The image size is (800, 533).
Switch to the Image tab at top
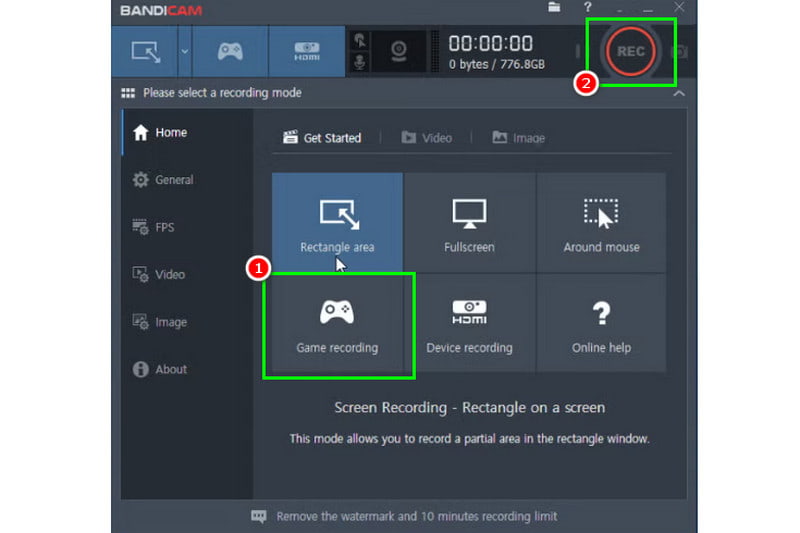point(518,138)
